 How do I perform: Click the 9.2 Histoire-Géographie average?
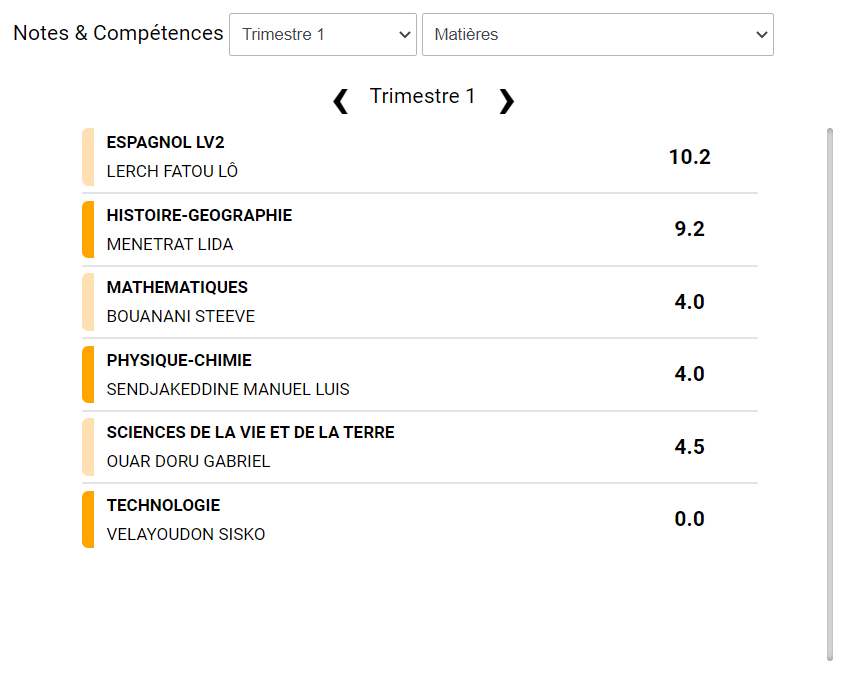pos(689,230)
